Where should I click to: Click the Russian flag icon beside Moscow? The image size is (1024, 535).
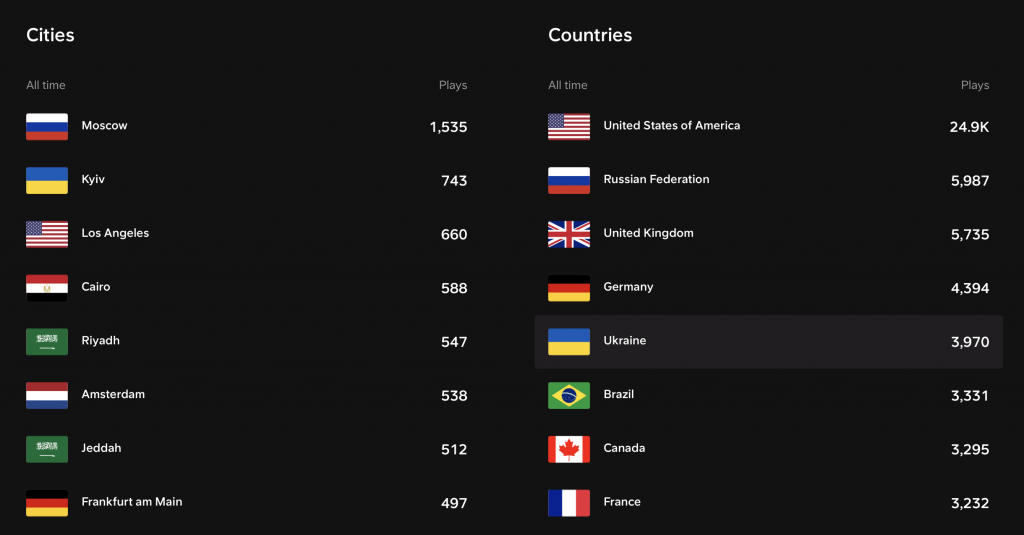tap(47, 127)
